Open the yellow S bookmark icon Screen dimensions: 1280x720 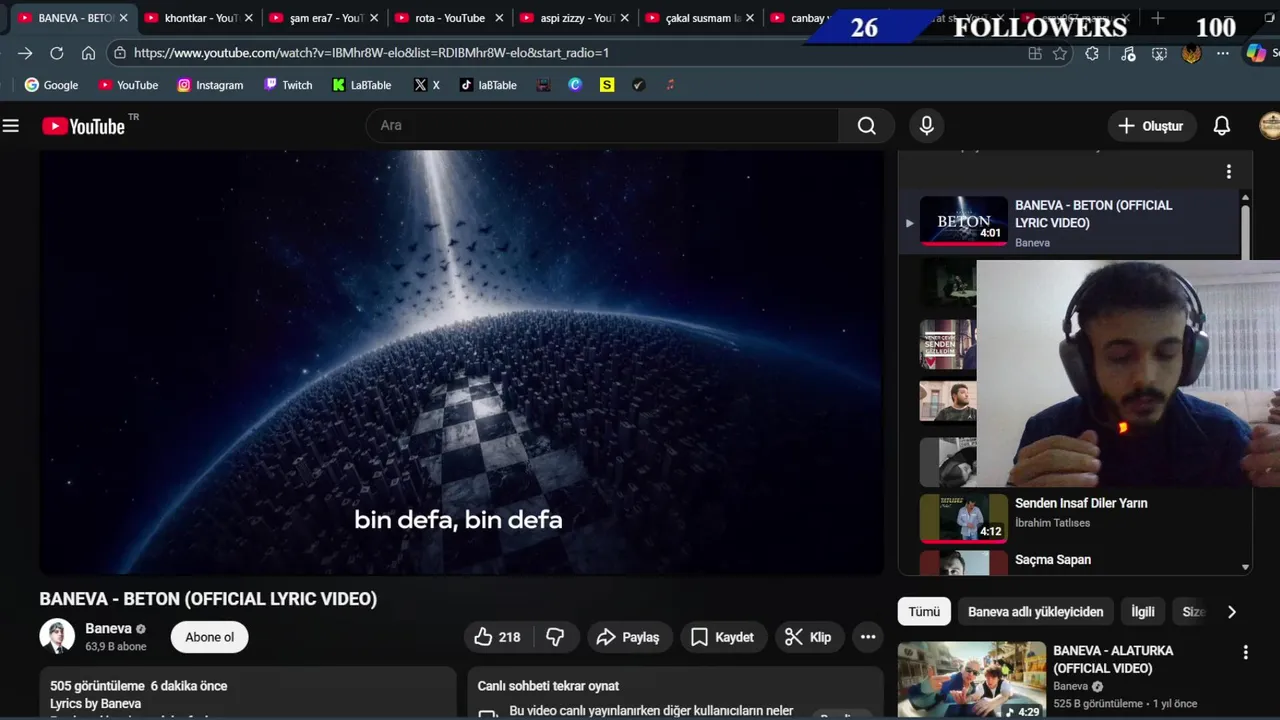607,85
